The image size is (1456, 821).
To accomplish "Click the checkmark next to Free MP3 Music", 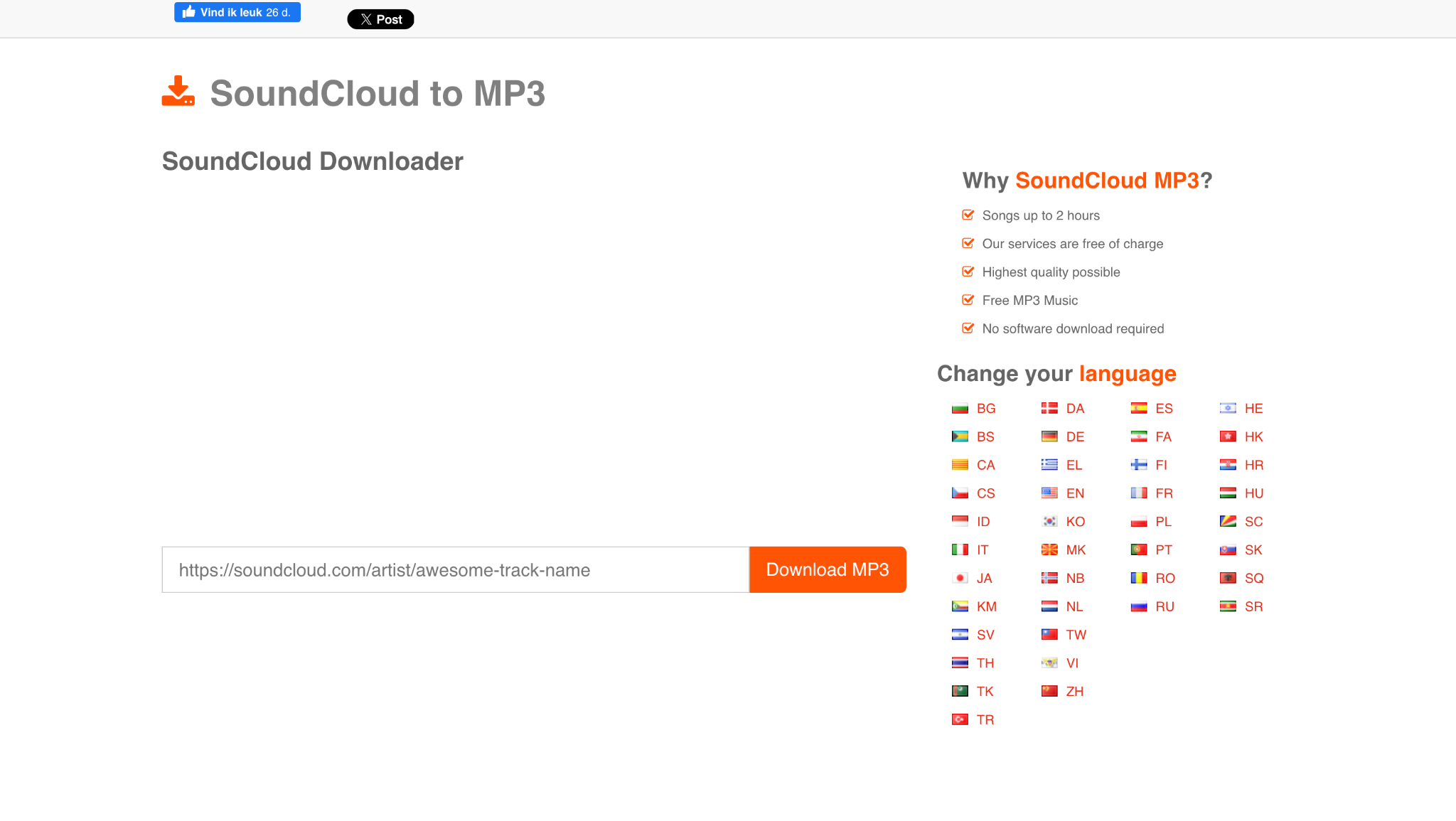I will pos(968,299).
